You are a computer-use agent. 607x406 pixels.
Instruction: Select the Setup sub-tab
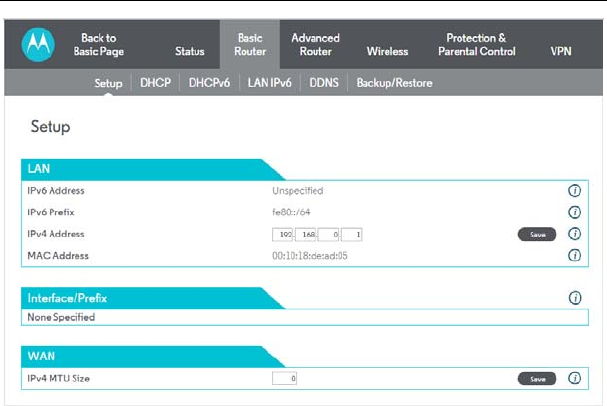point(108,83)
